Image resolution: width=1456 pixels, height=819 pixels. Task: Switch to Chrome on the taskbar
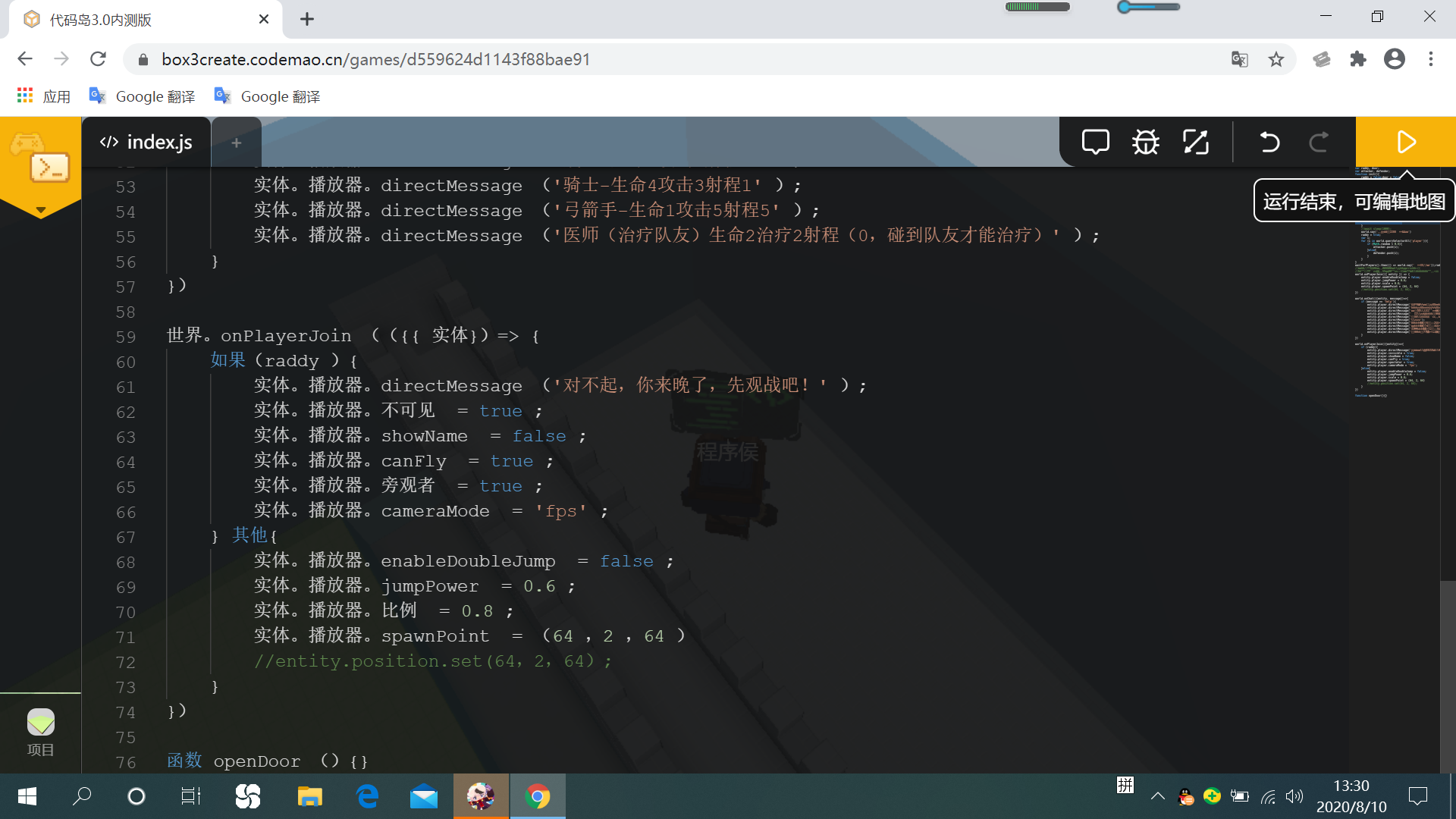(538, 796)
